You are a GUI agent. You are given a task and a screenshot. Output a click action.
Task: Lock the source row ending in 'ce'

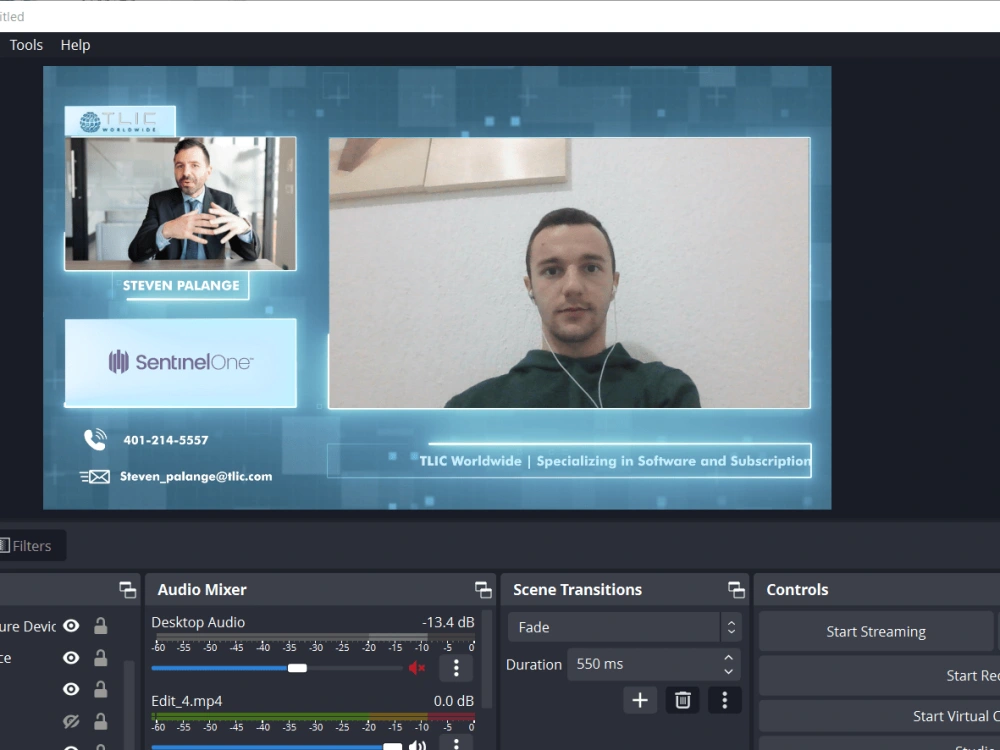coord(101,658)
